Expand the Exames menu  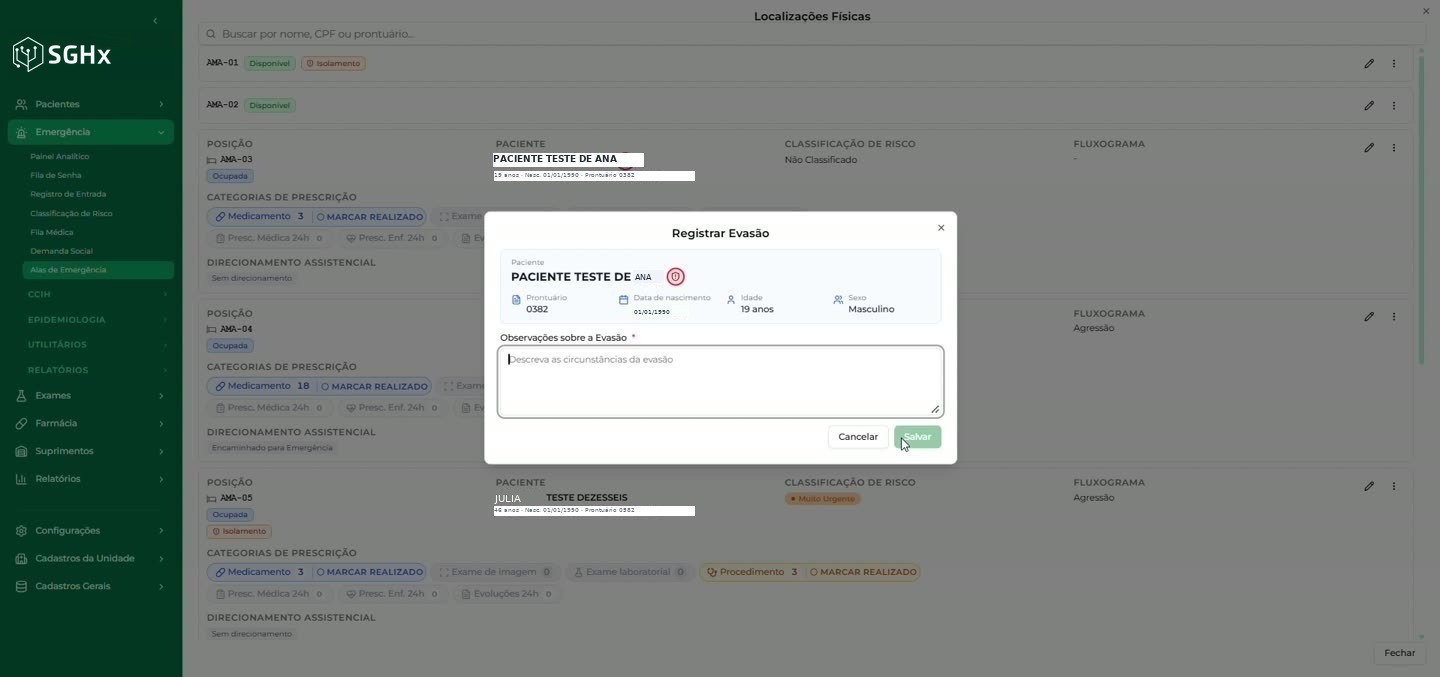tap(161, 396)
